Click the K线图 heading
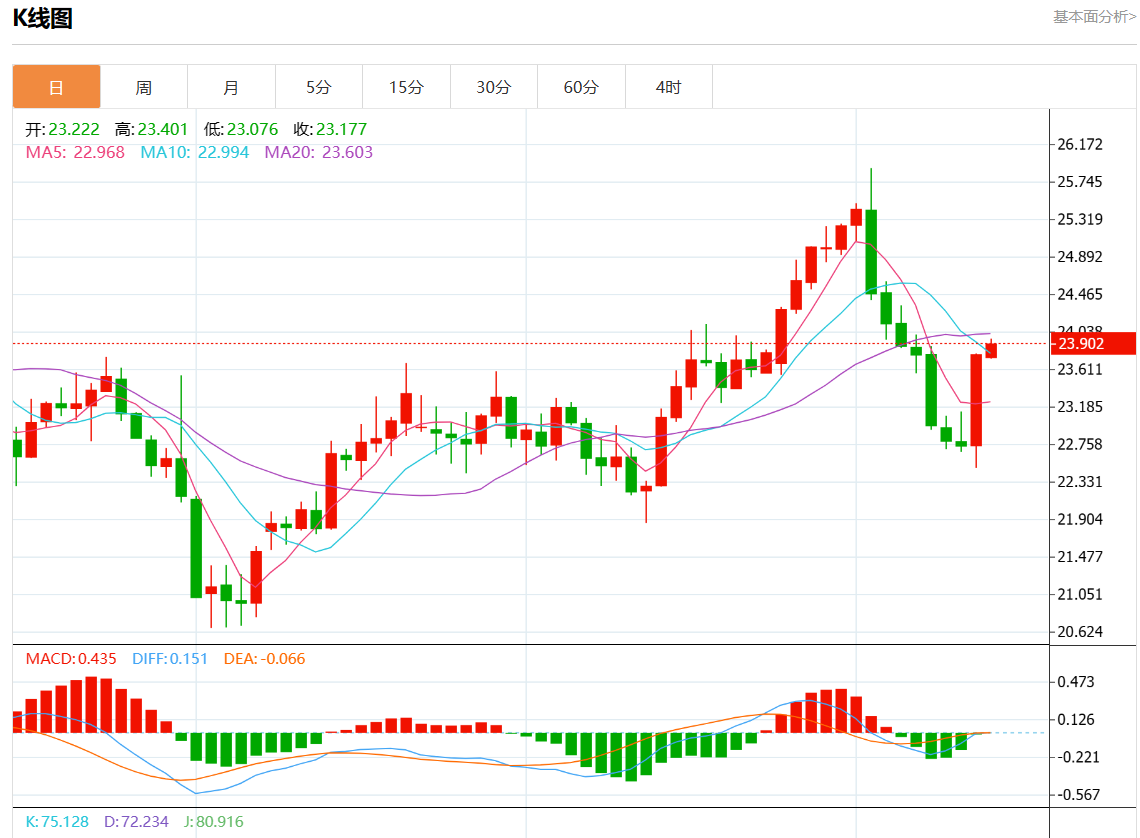The height and width of the screenshot is (838, 1140). [43, 18]
